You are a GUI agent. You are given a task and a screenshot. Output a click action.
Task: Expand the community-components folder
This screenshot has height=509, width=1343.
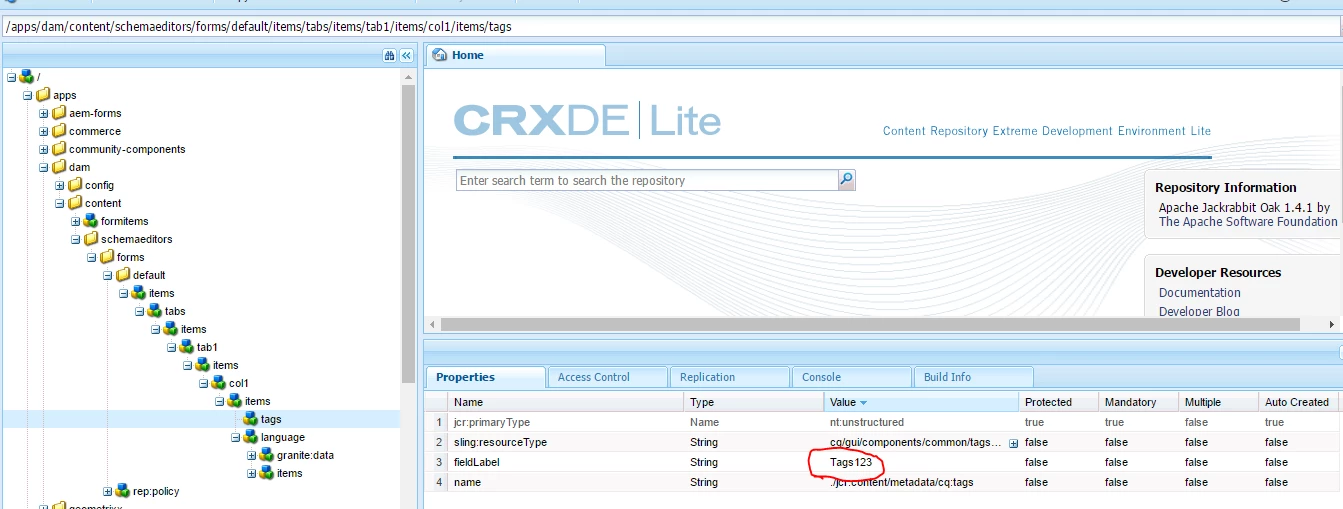[x=44, y=149]
